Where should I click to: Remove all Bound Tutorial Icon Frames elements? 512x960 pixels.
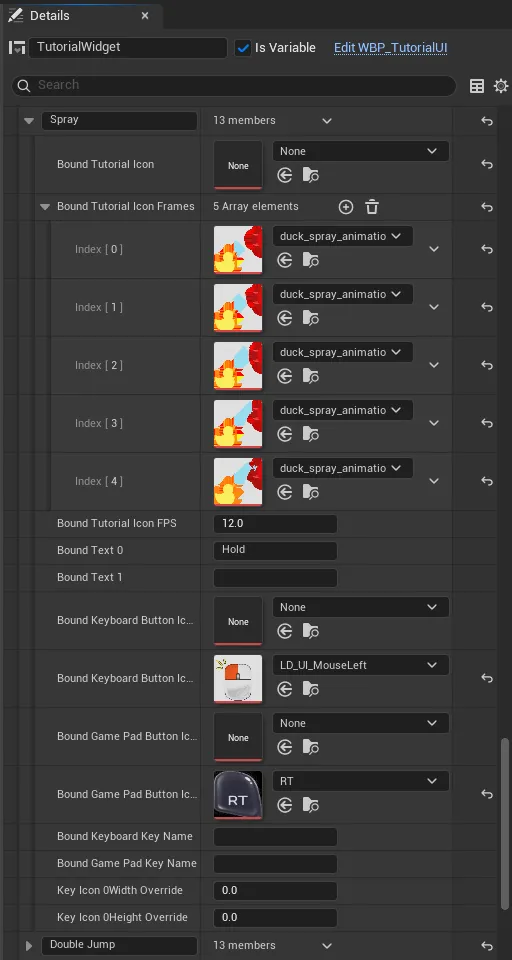coord(372,207)
